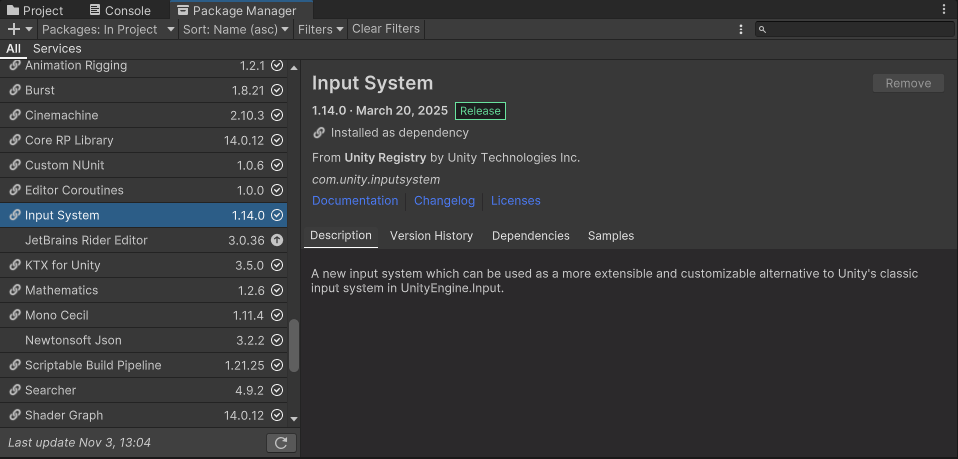The height and width of the screenshot is (459, 958).
Task: Click the installed checkmark for Mathematics 1.2.6
Action: (277, 290)
